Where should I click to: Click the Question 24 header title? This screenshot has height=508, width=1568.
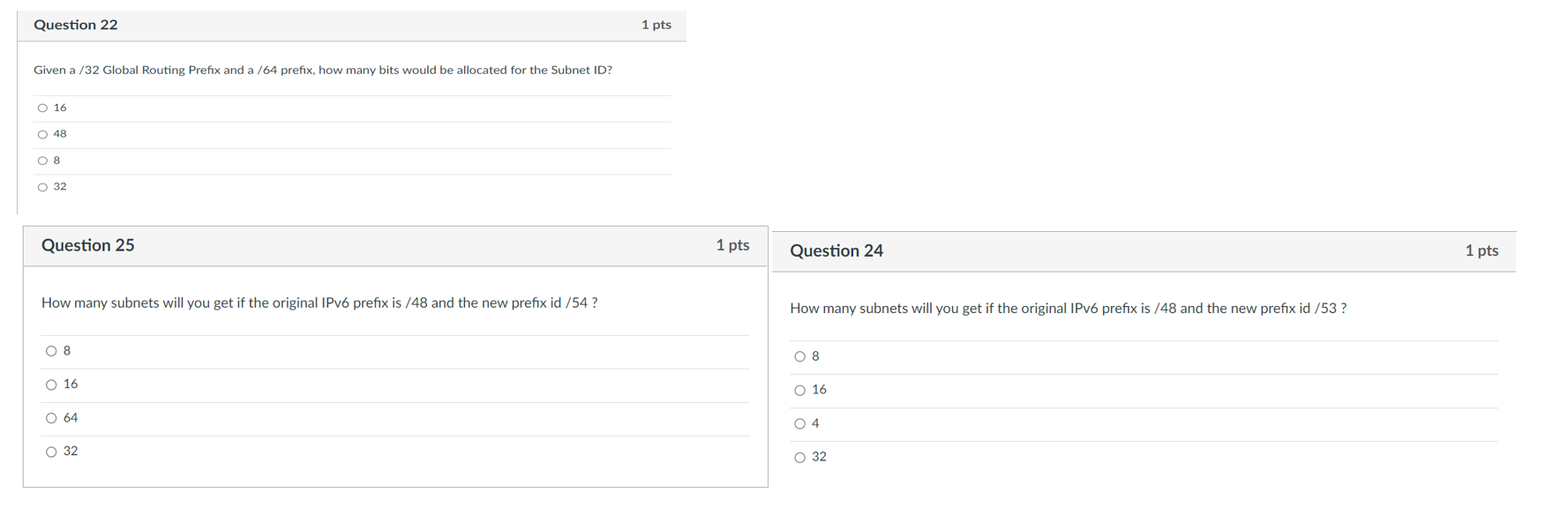point(837,250)
